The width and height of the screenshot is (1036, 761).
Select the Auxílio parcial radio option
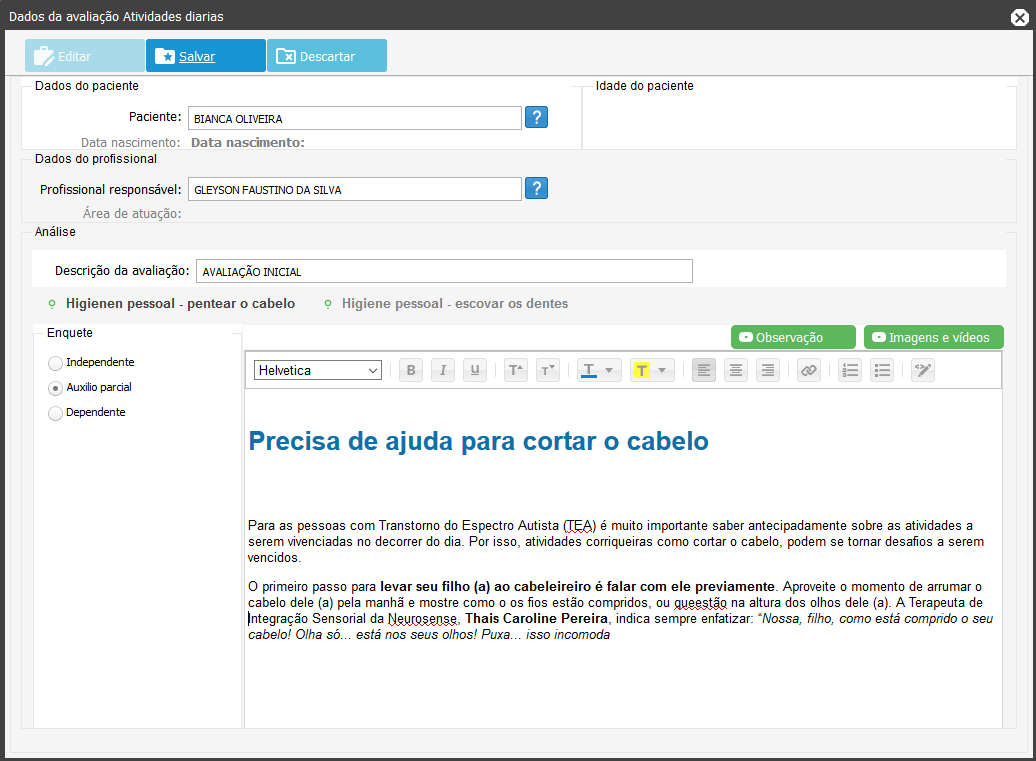56,388
